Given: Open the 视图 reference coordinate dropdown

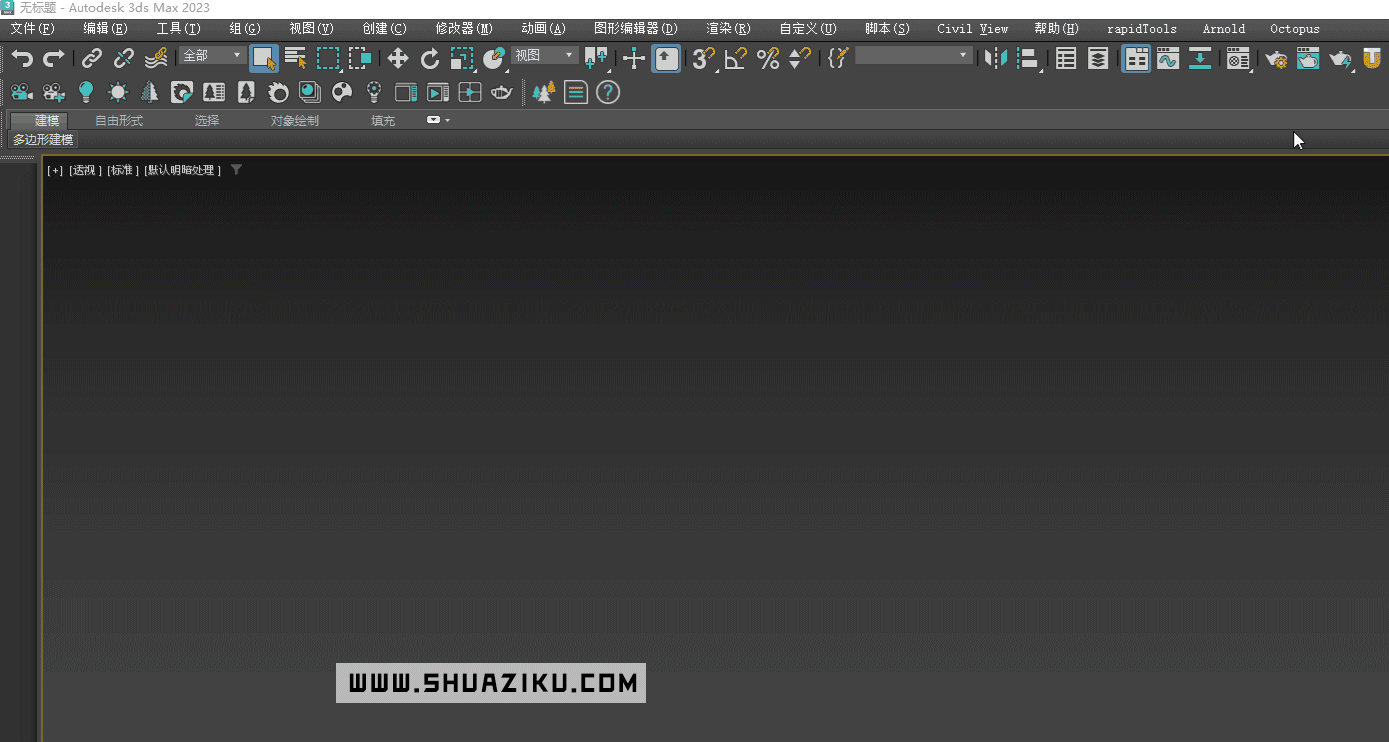Looking at the screenshot, I should pos(545,56).
